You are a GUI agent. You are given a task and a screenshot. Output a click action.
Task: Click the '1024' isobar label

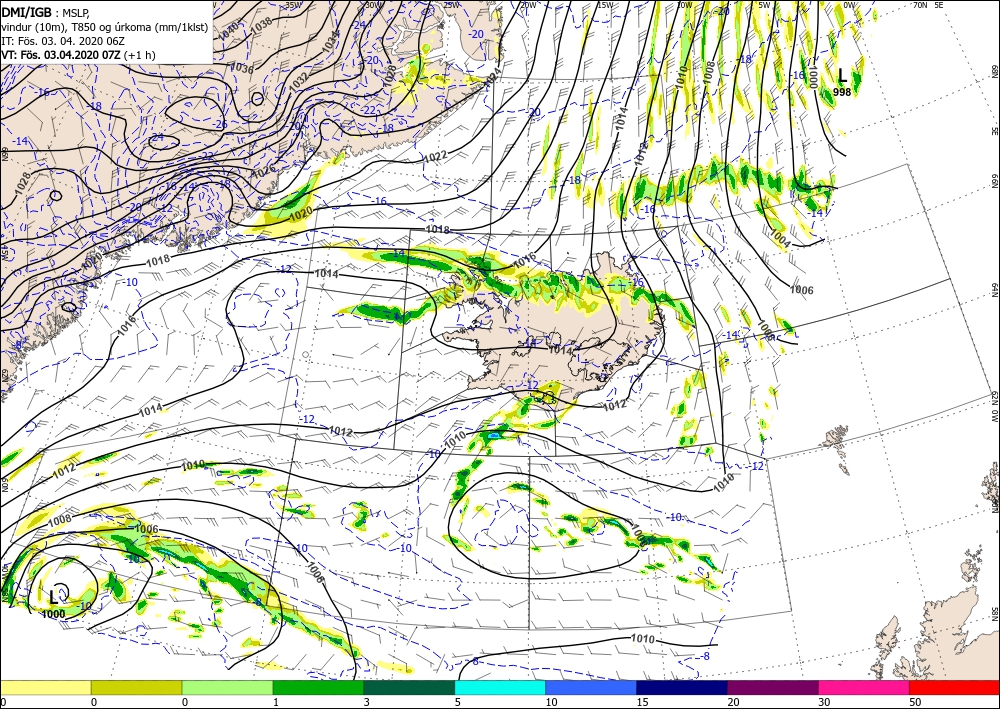coord(491,78)
